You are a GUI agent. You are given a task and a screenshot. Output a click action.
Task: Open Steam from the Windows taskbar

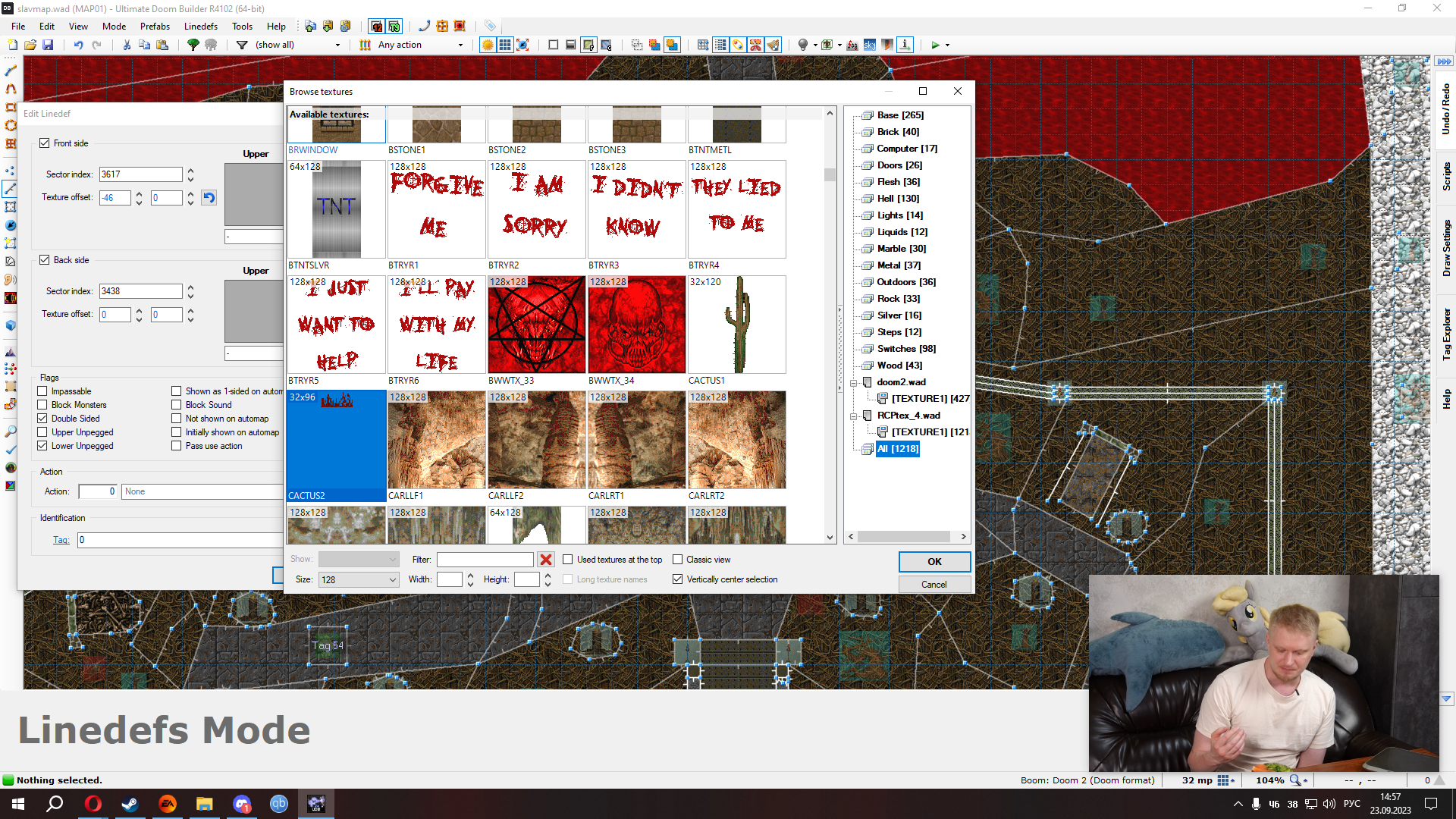[130, 804]
